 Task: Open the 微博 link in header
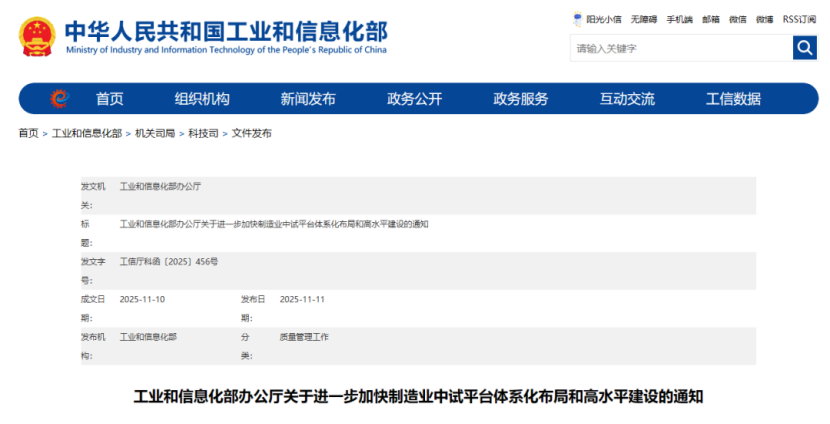click(x=765, y=19)
